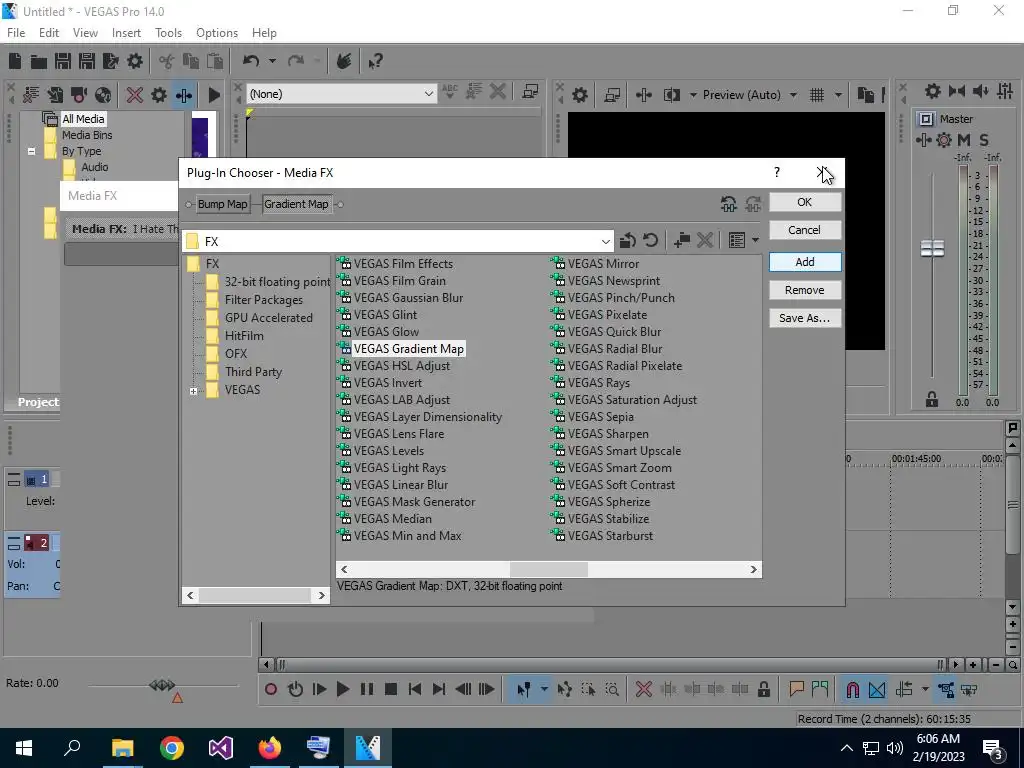This screenshot has width=1024, height=768.
Task: Click Media FX icon in Project Media toolbar
Action: [x=184, y=95]
